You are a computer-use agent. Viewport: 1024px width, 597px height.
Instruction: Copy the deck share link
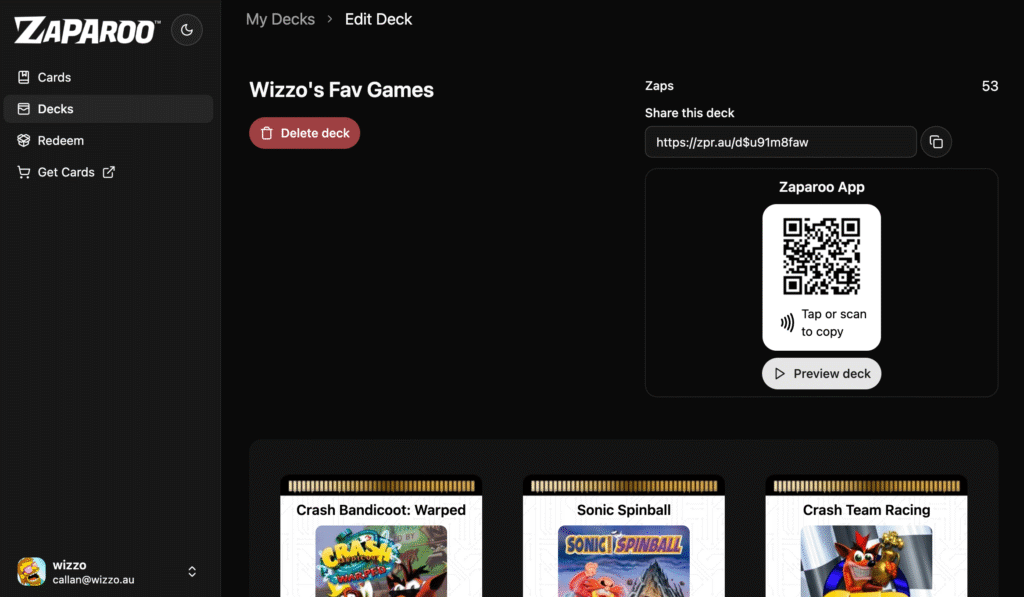click(x=936, y=142)
